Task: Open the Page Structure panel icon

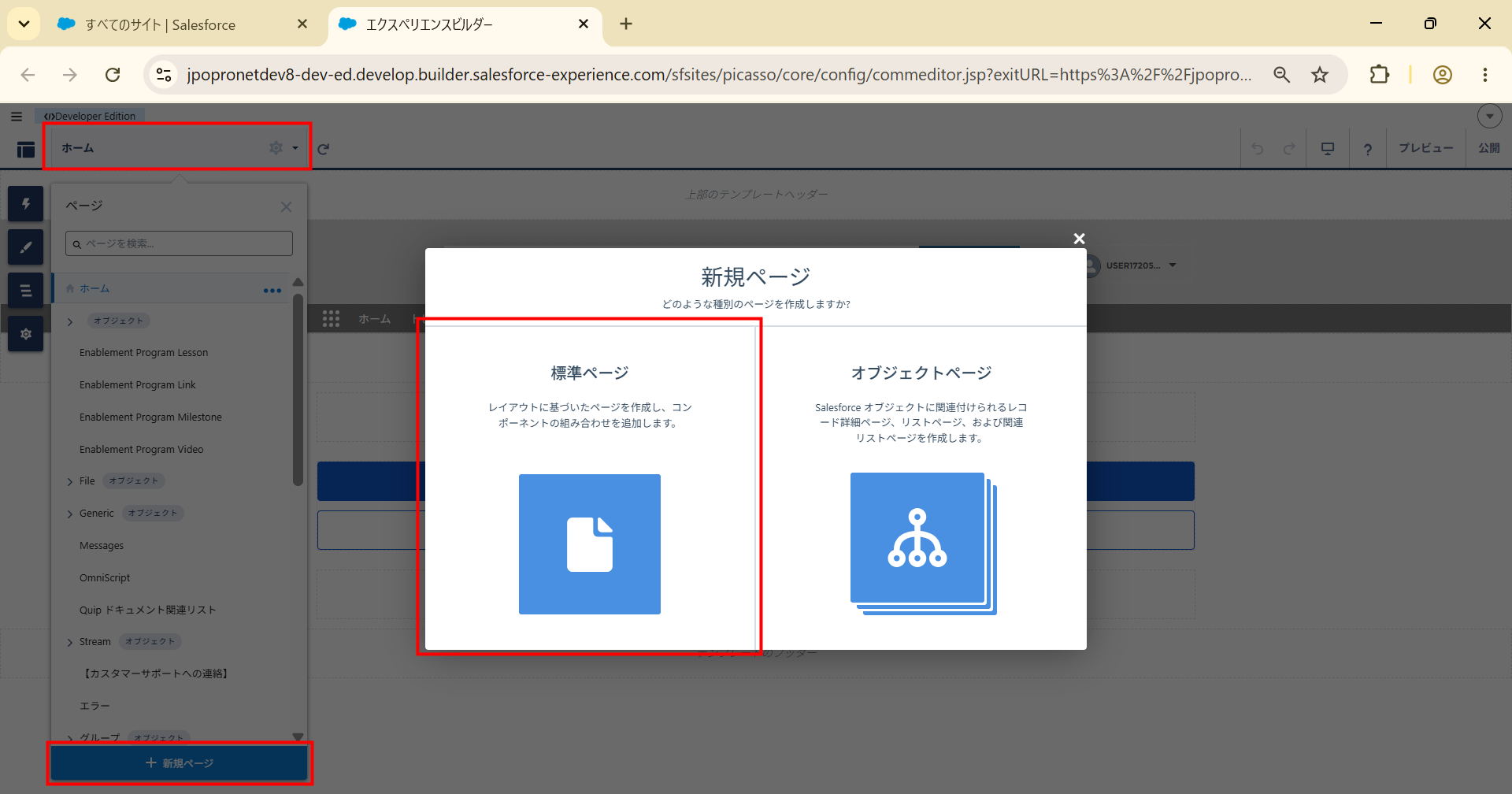Action: point(25,291)
